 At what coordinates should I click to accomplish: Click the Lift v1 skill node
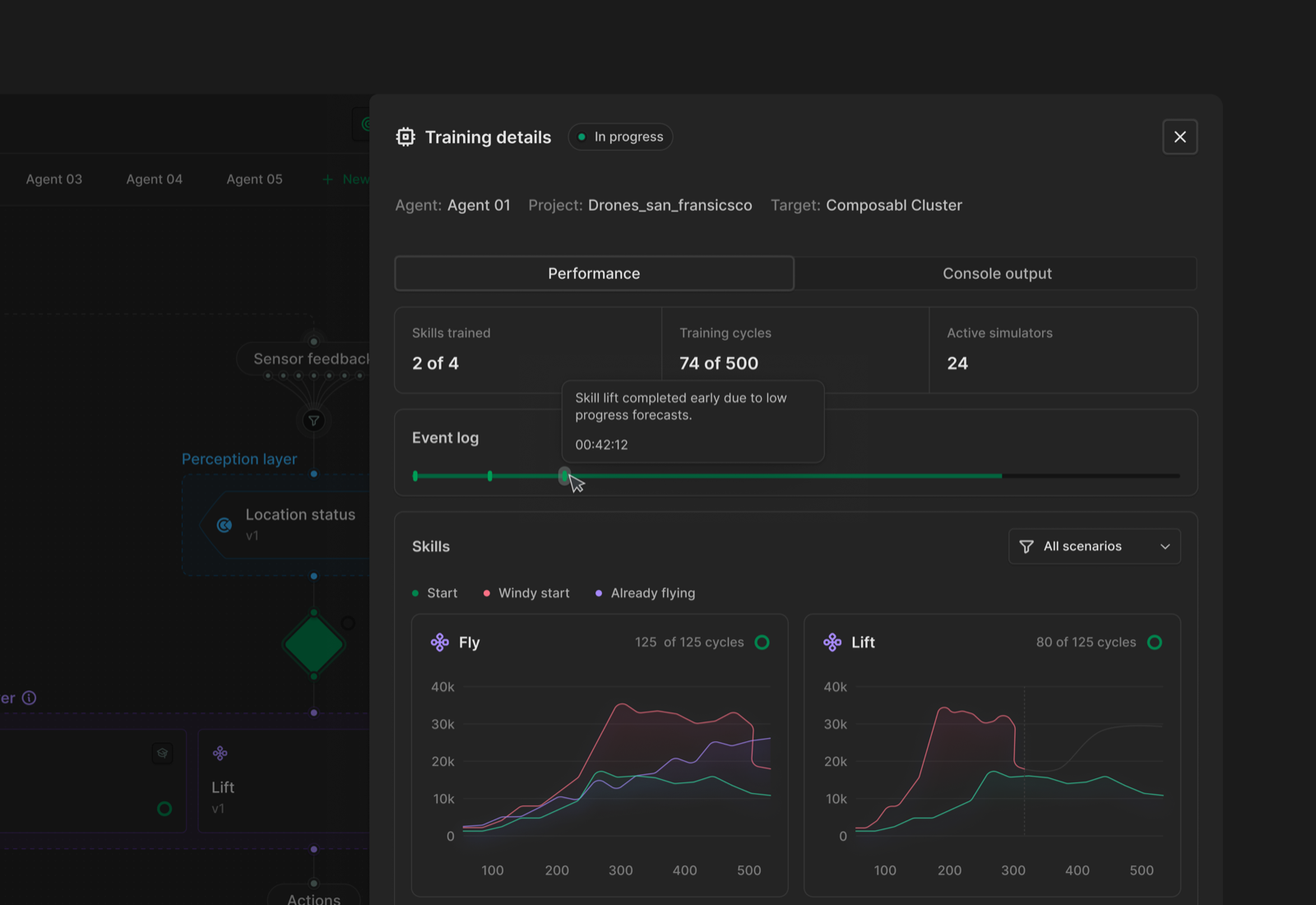(x=285, y=781)
